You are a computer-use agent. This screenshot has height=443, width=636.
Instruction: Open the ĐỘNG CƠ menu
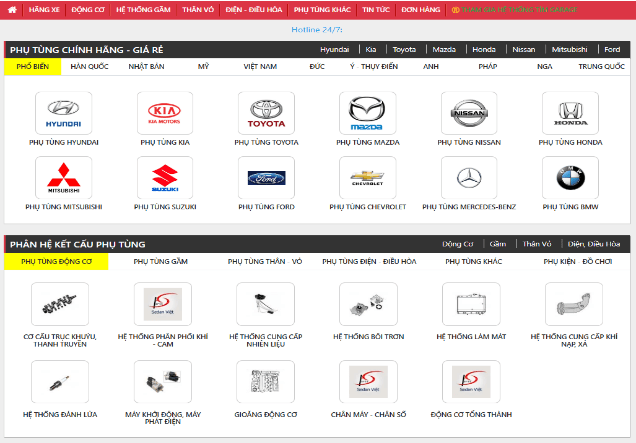tap(88, 9)
